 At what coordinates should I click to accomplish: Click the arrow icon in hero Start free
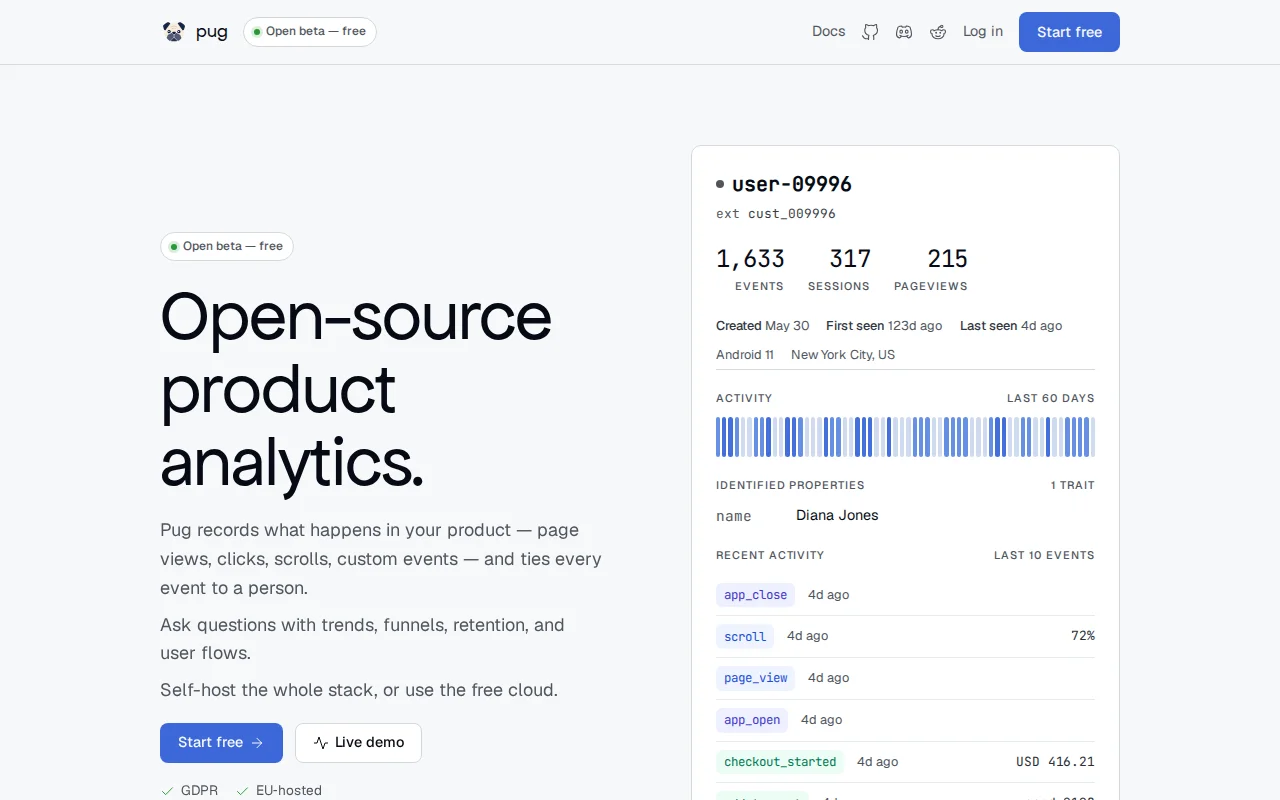257,743
